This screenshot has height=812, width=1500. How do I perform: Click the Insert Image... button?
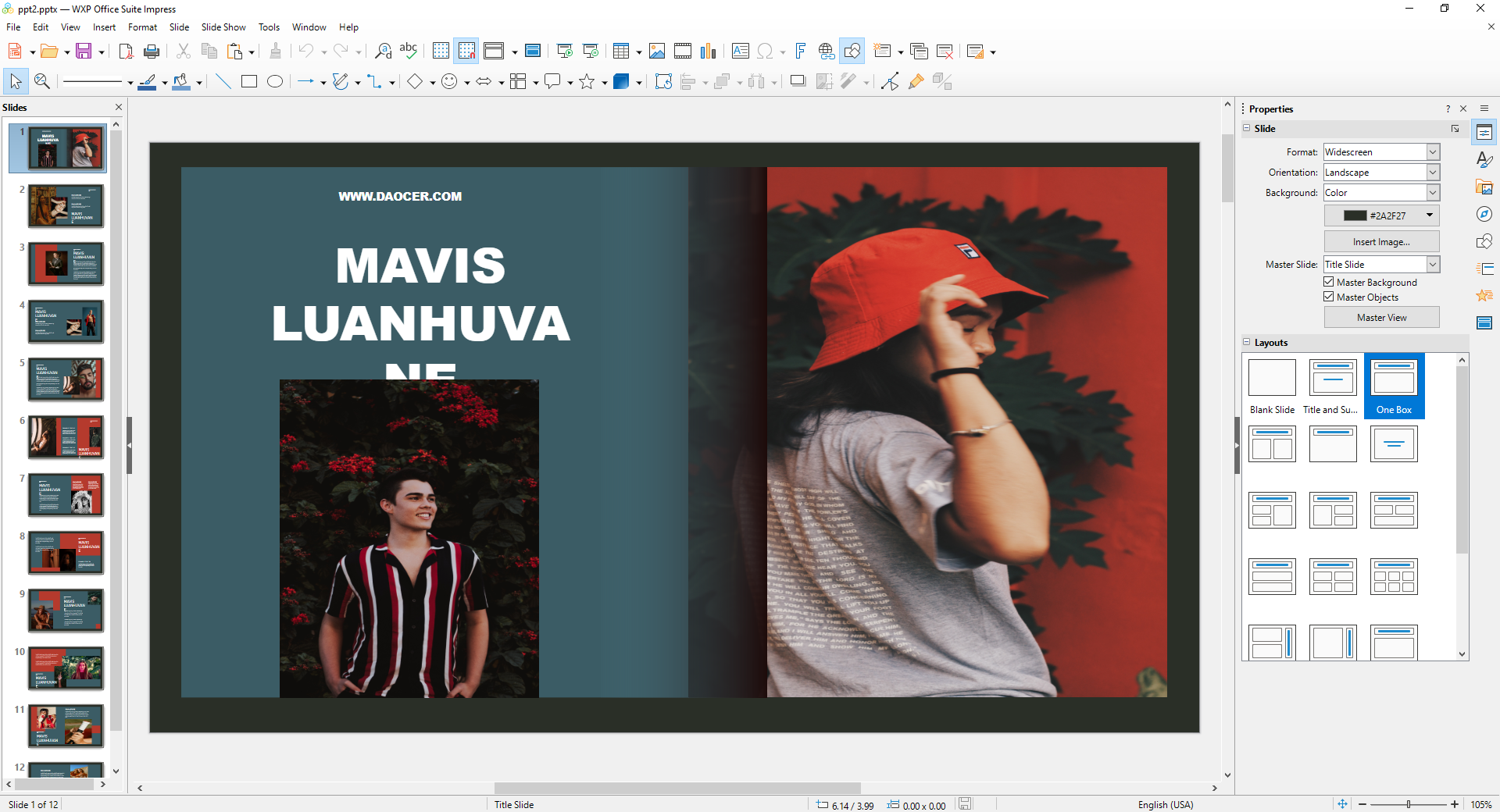tap(1381, 241)
